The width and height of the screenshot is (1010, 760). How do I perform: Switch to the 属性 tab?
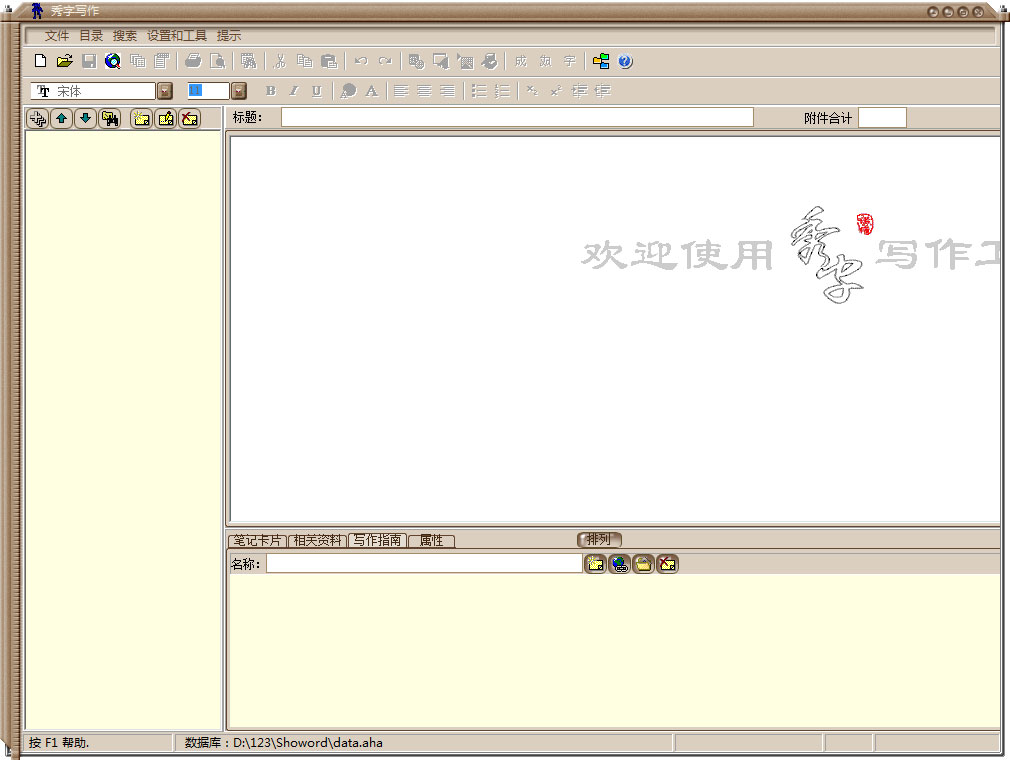click(431, 540)
